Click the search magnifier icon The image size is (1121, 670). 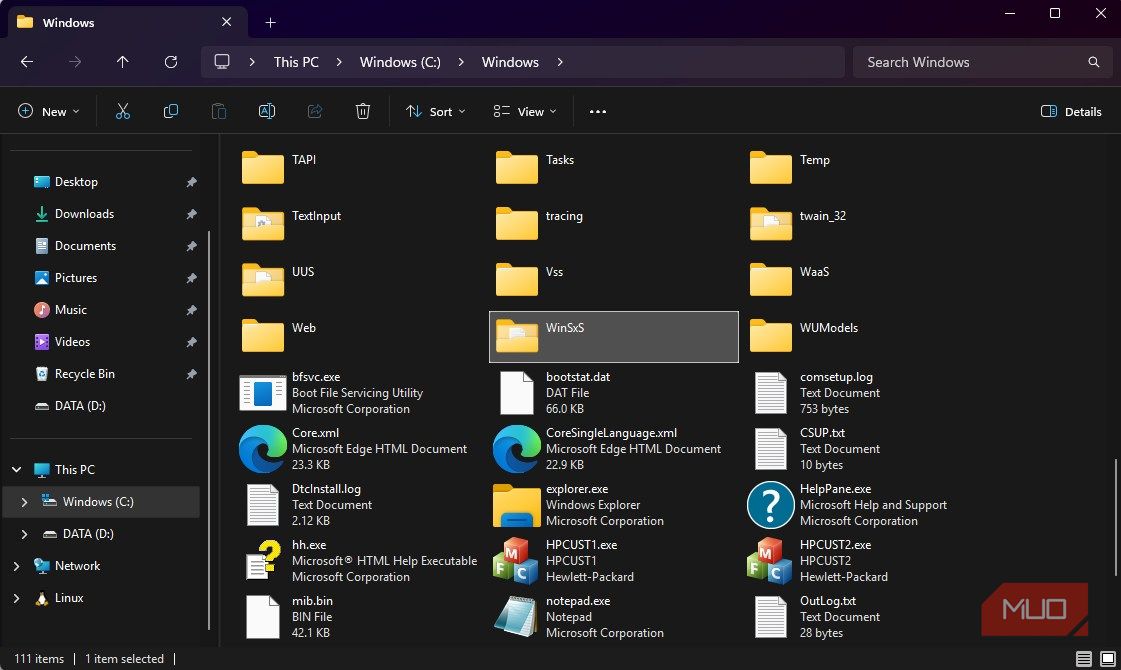1093,62
